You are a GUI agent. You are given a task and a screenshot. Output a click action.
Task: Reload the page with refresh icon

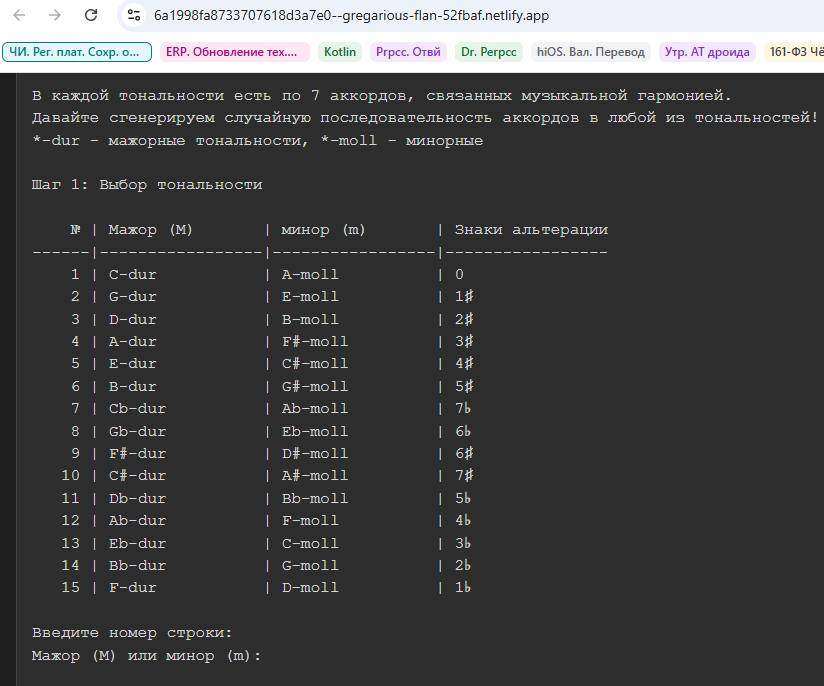[91, 15]
